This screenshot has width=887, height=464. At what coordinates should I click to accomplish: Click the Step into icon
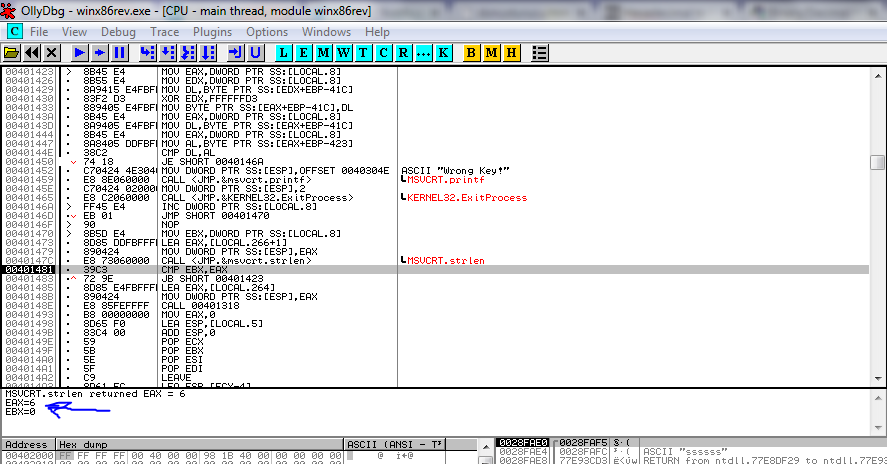[148, 53]
